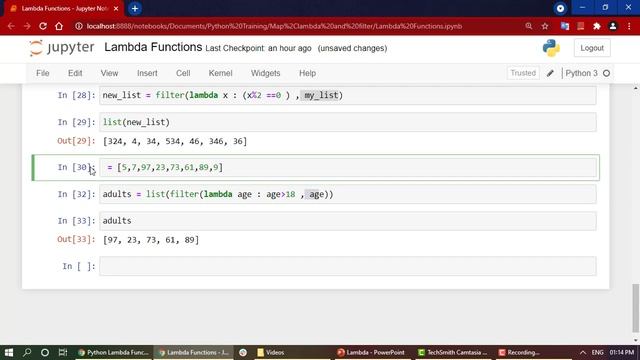Click the scrollbar down arrow
The image size is (640, 360).
click(x=636, y=340)
